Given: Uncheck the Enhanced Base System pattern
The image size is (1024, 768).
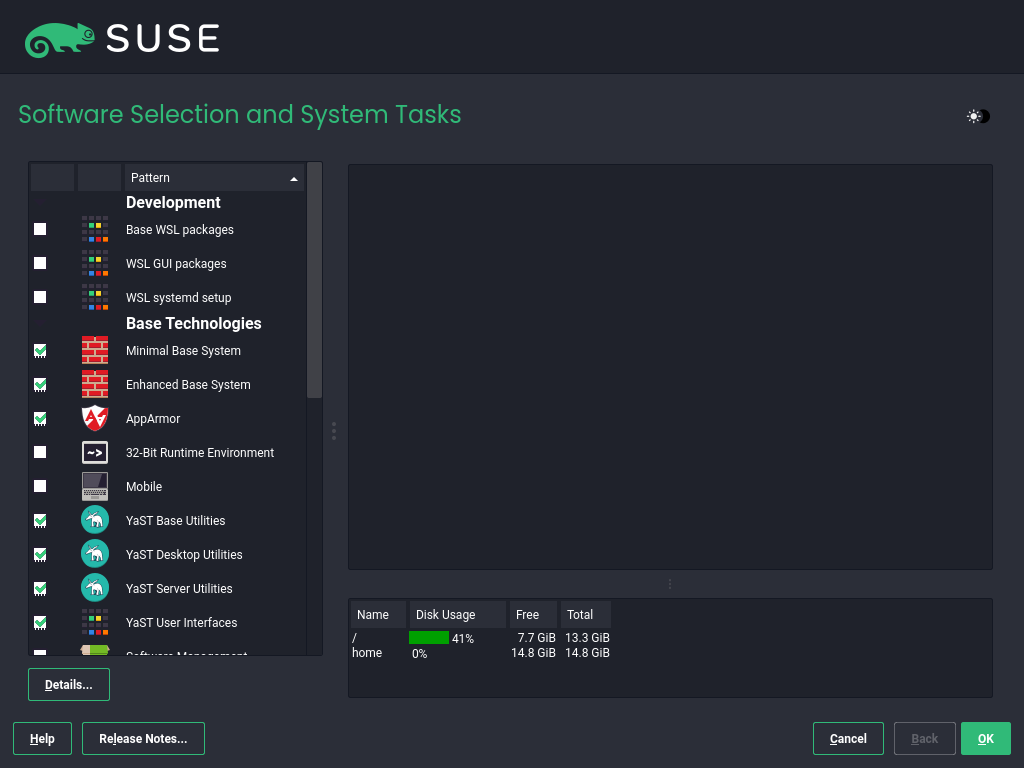Looking at the screenshot, I should pos(40,384).
